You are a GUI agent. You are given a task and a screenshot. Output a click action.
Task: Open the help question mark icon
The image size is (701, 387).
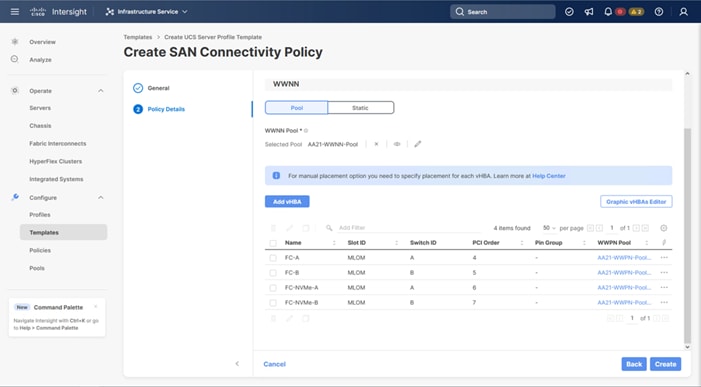point(659,12)
